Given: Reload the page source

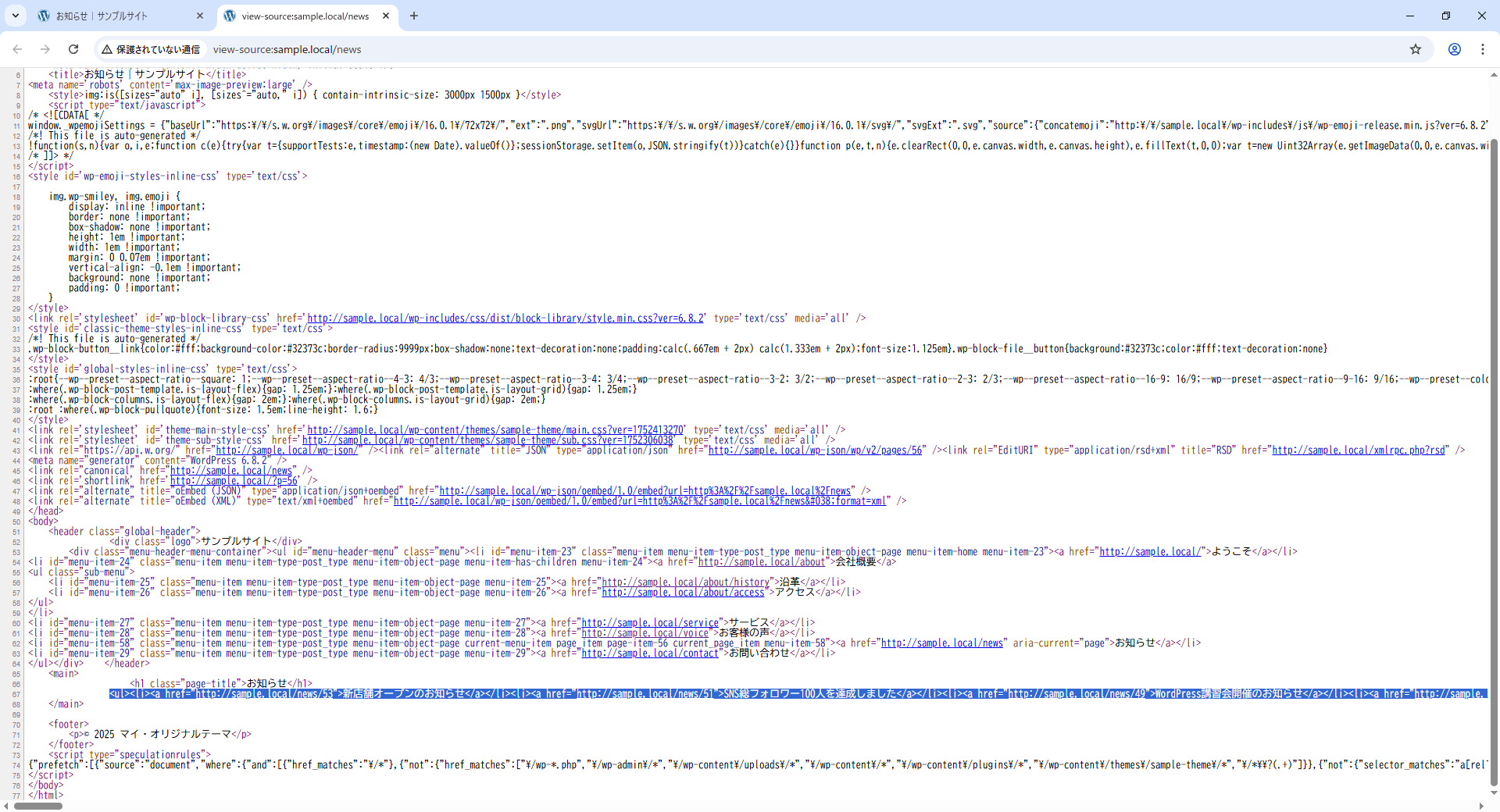Looking at the screenshot, I should pos(73,49).
